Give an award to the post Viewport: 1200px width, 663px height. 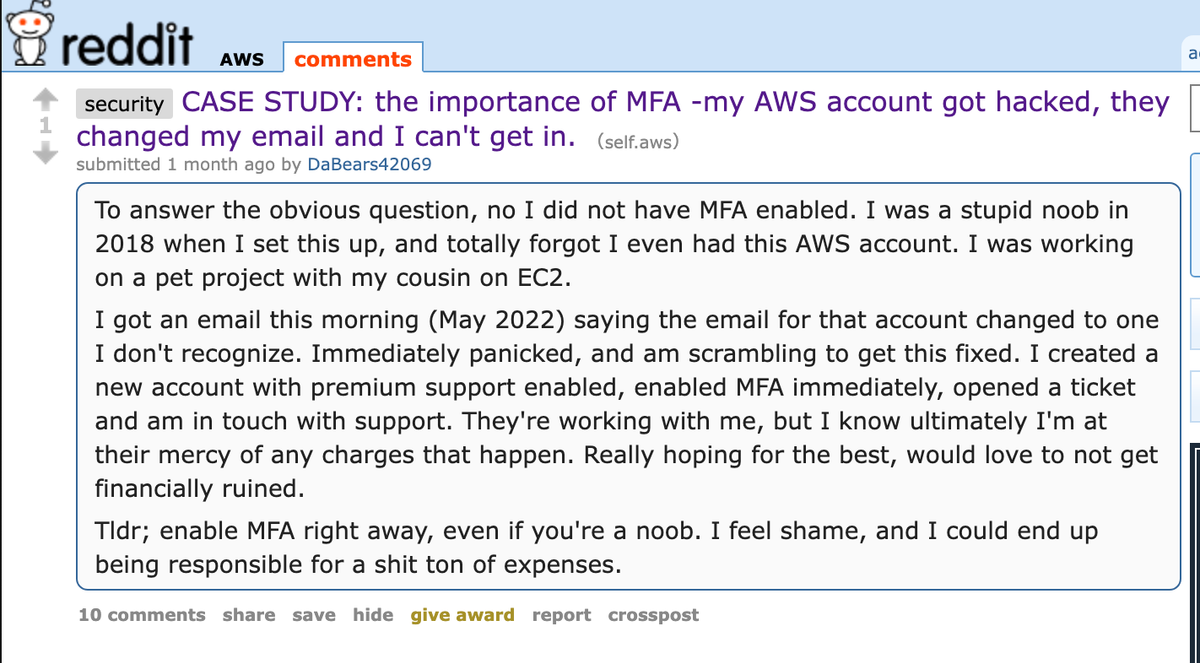(x=462, y=614)
